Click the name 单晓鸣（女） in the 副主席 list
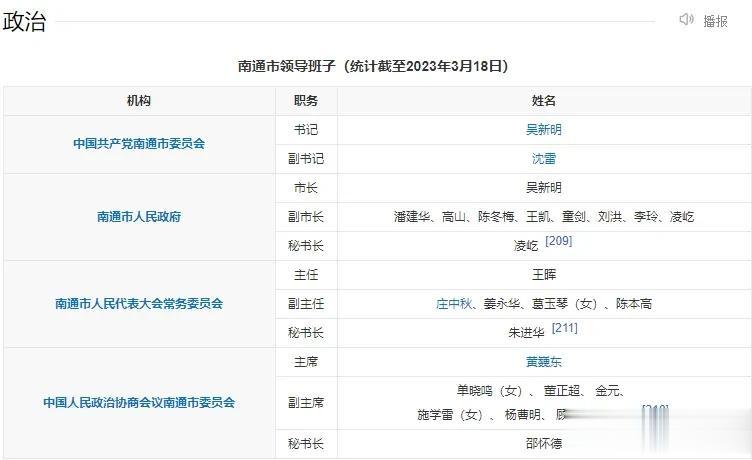The height and width of the screenshot is (460, 752). point(489,391)
